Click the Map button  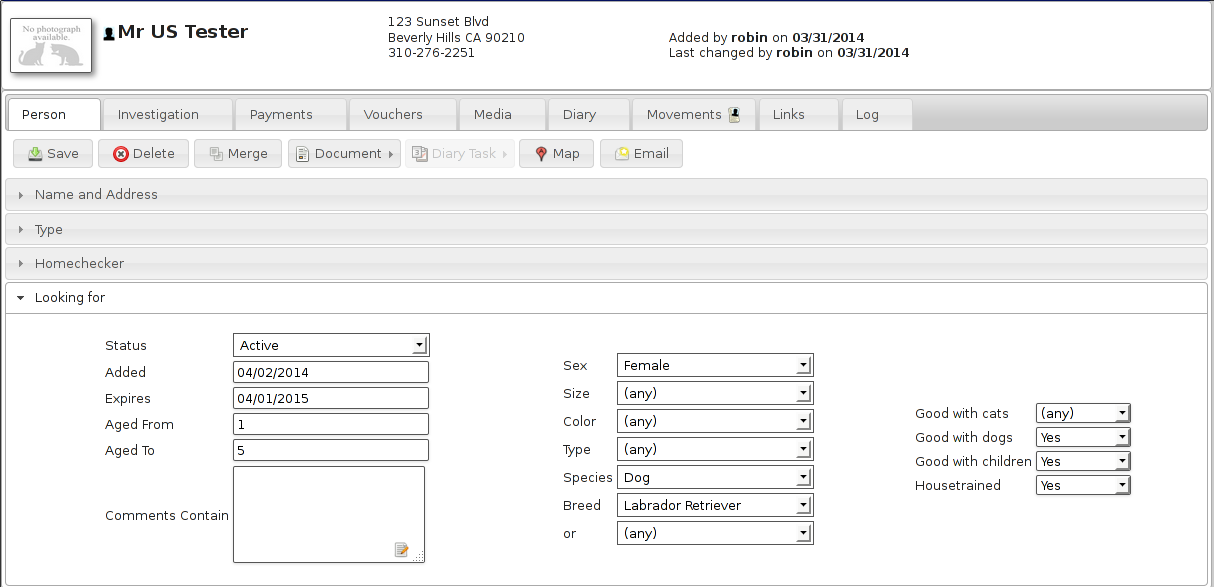click(x=556, y=154)
